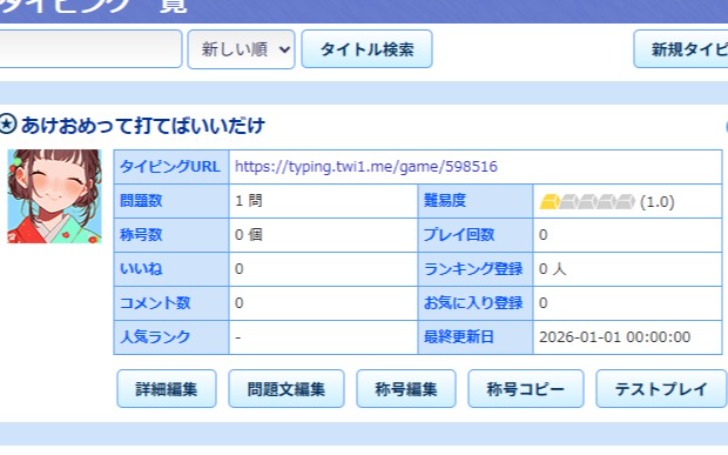Click the タイピングURL label cell
728x455 pixels.
click(171, 167)
